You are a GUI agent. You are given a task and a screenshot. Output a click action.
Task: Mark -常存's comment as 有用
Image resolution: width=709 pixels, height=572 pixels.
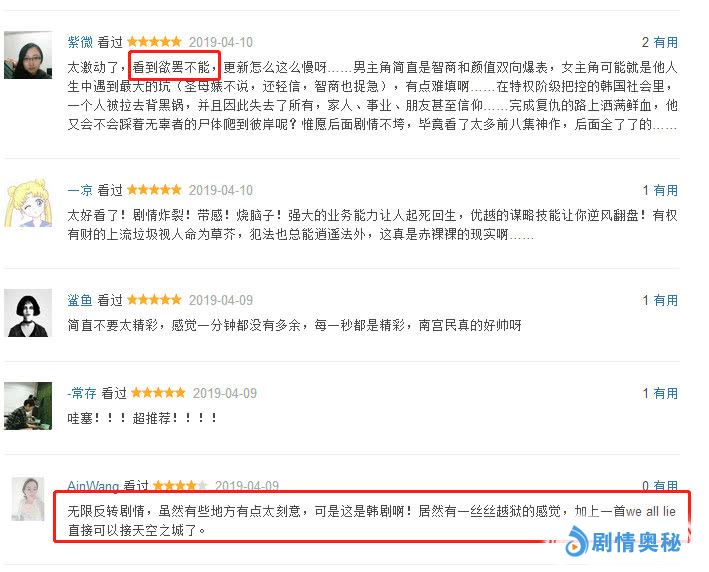pyautogui.click(x=666, y=393)
